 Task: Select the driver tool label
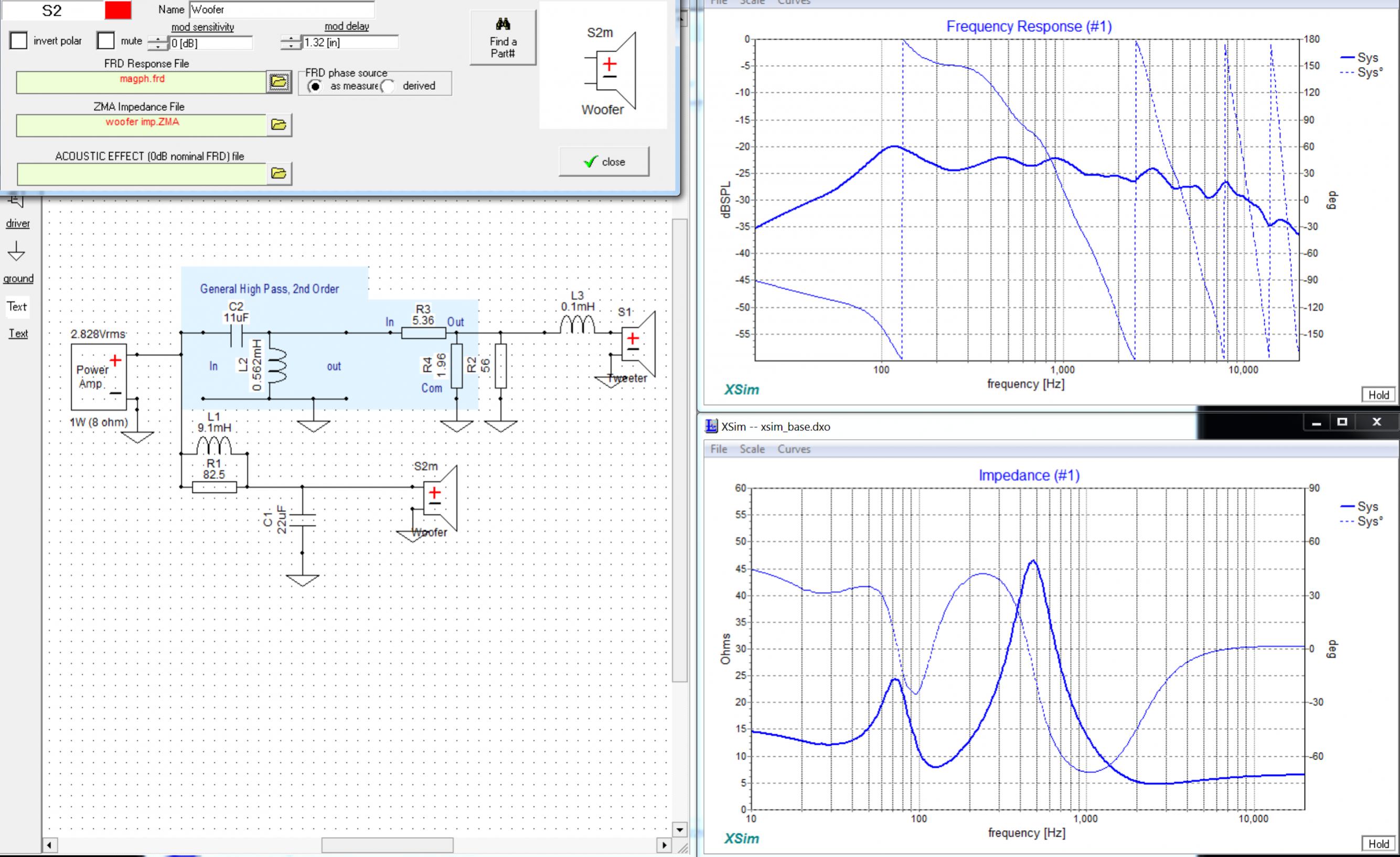coord(18,224)
